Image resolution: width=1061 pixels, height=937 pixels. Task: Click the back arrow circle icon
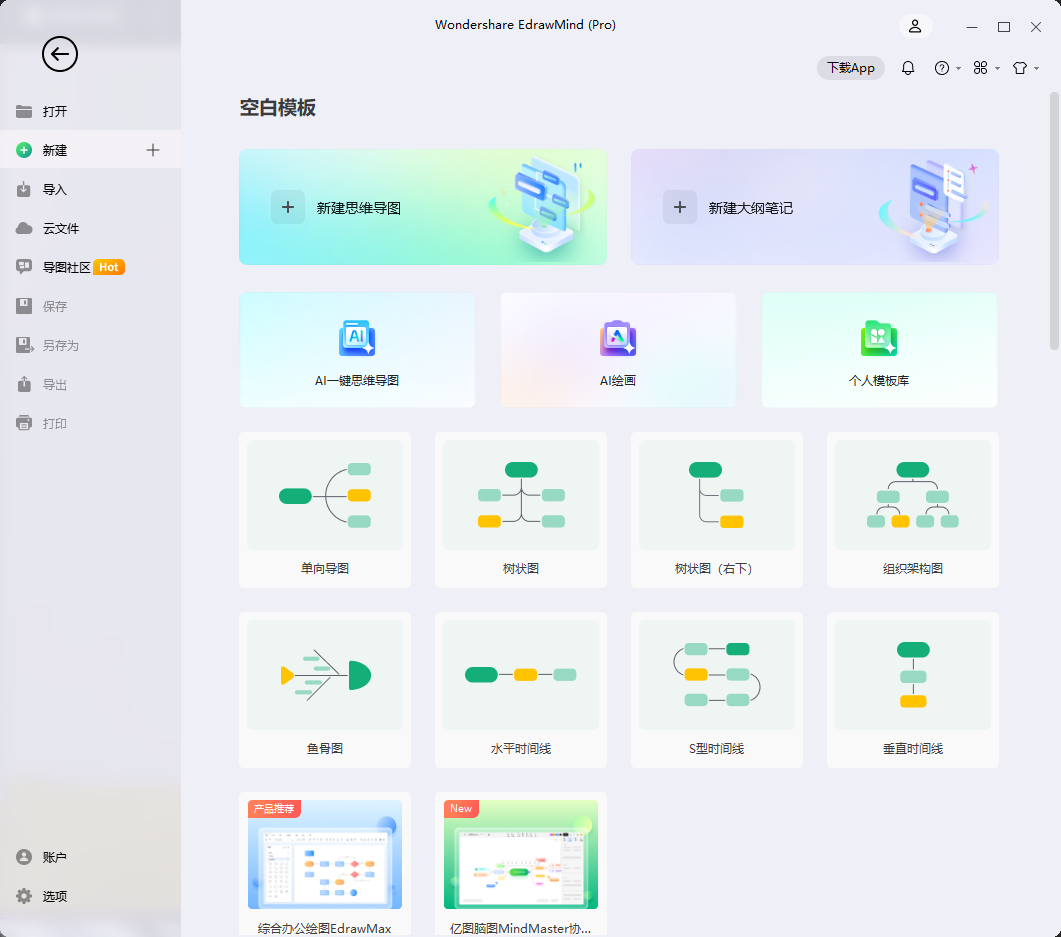point(60,54)
